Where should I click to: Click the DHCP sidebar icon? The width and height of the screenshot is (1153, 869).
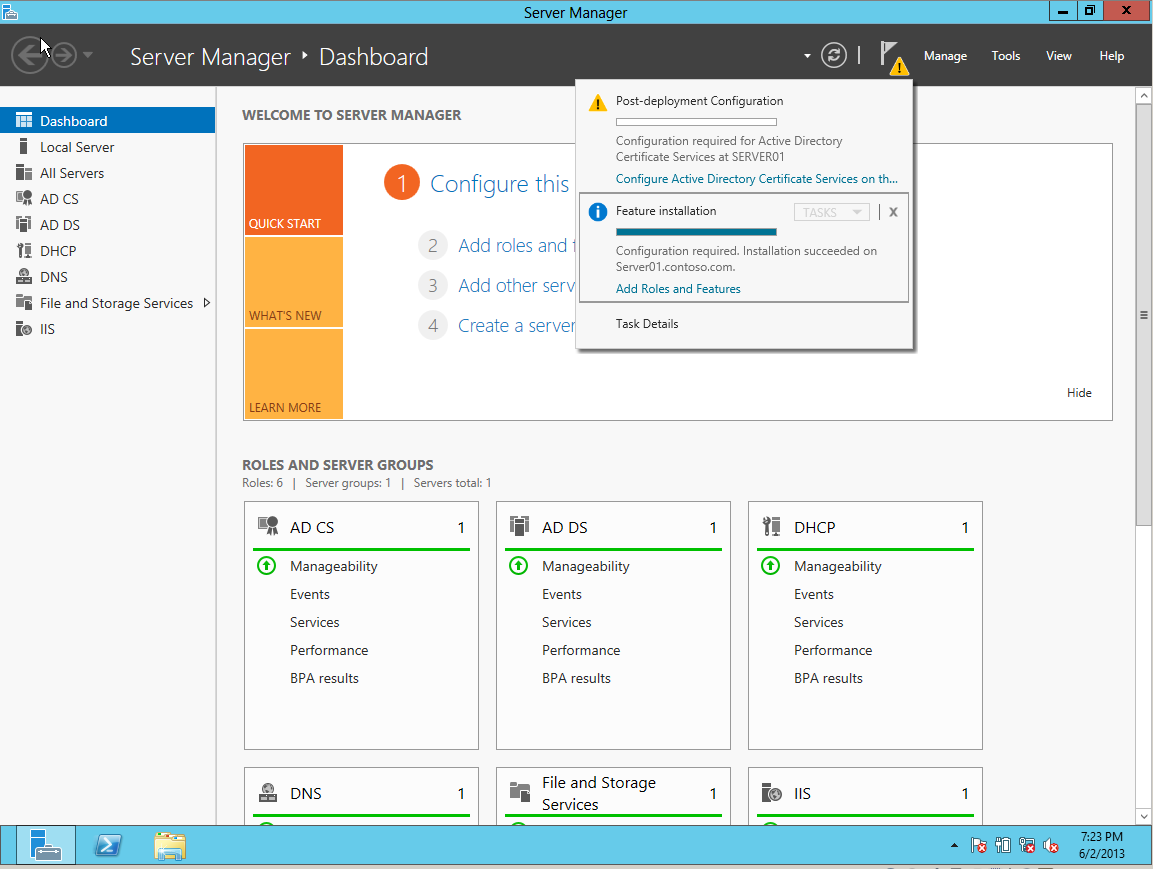tap(24, 251)
